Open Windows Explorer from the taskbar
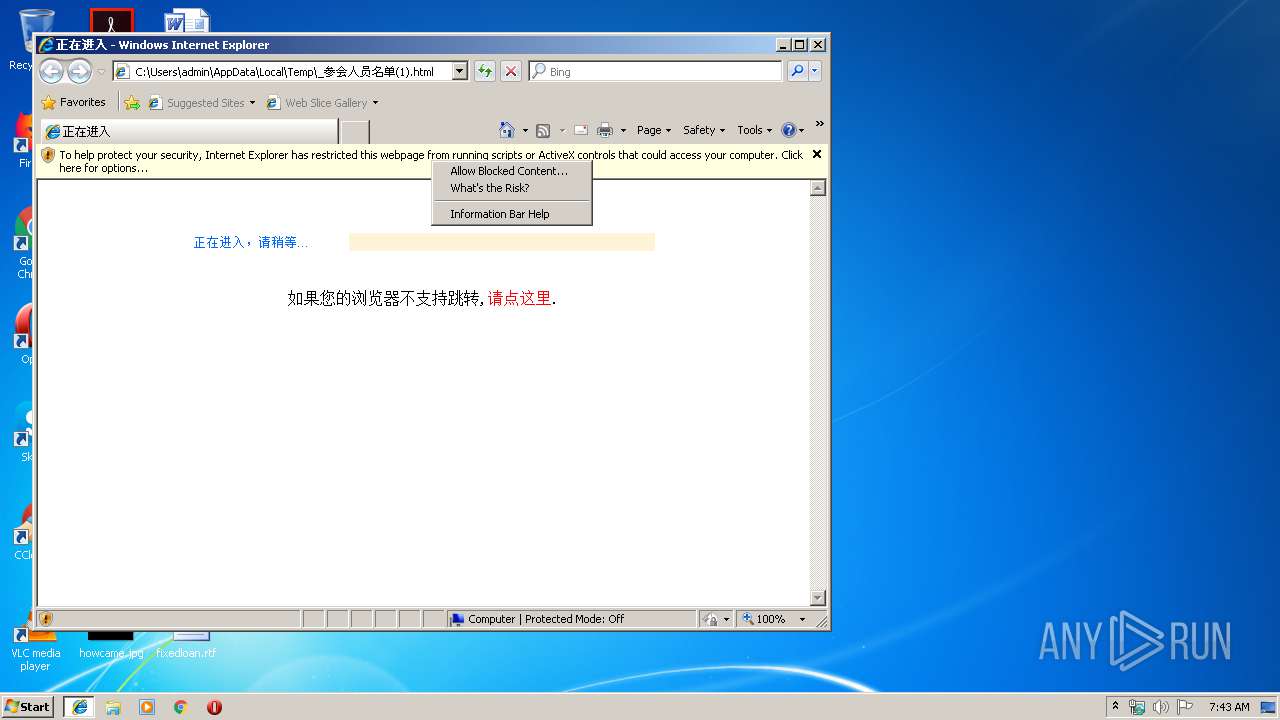This screenshot has height=720, width=1280. [x=113, y=706]
